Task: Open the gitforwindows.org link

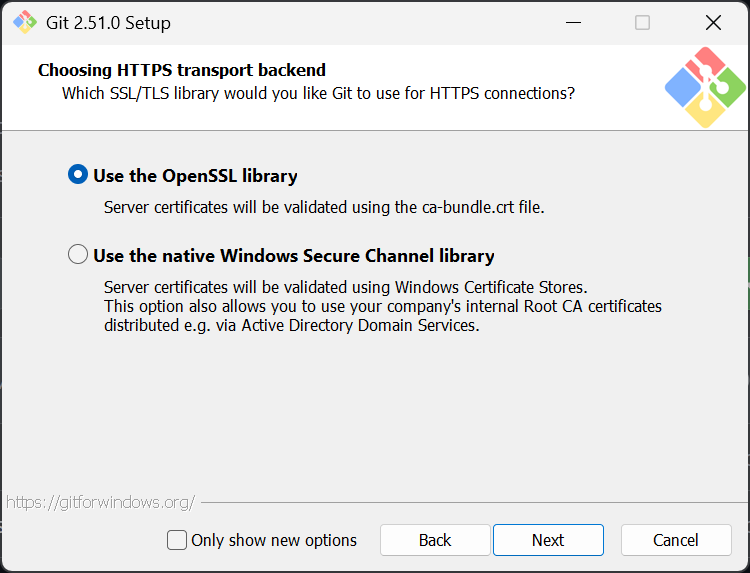Action: 100,502
